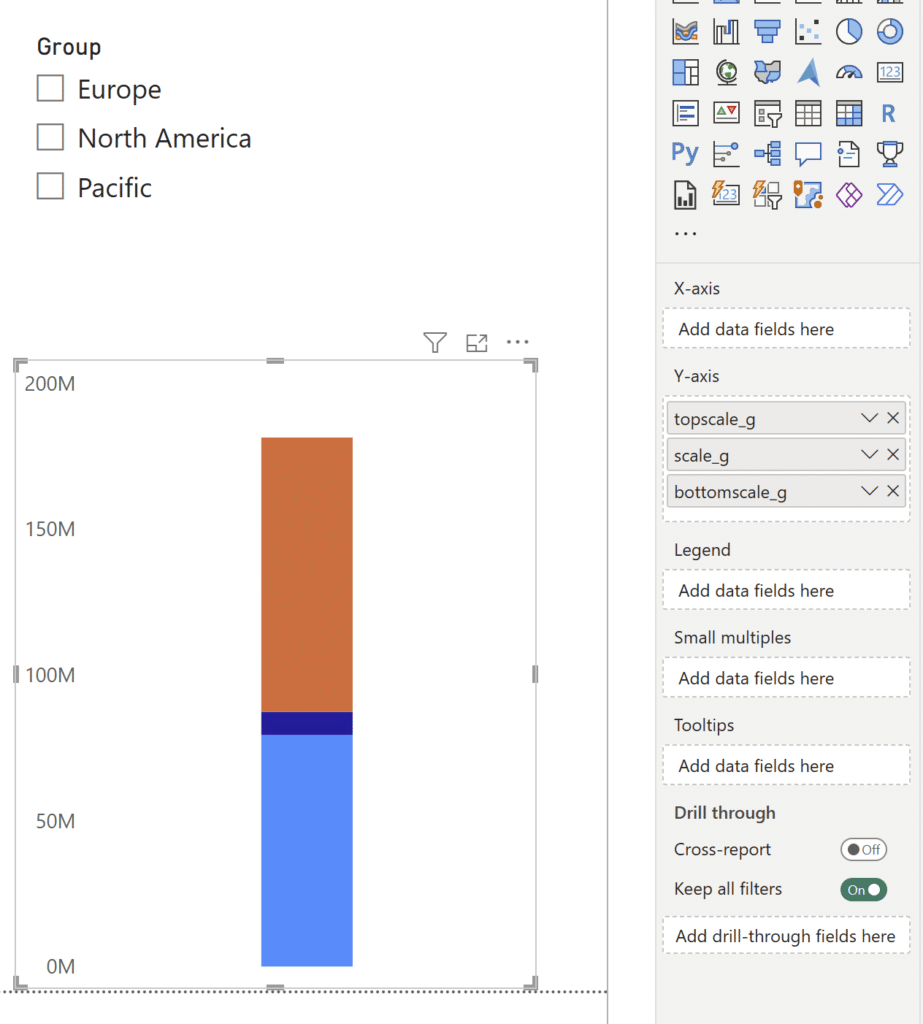Add a Python visual
This screenshot has height=1024, width=923.
pos(685,153)
